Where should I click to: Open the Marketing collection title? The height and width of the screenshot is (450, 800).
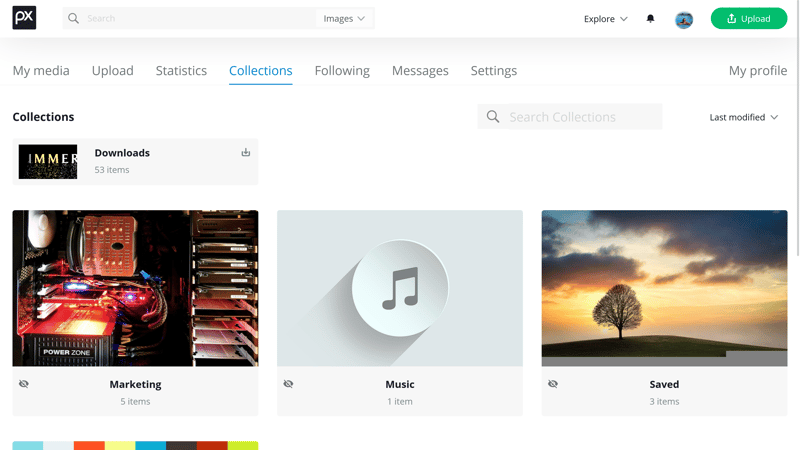click(135, 384)
